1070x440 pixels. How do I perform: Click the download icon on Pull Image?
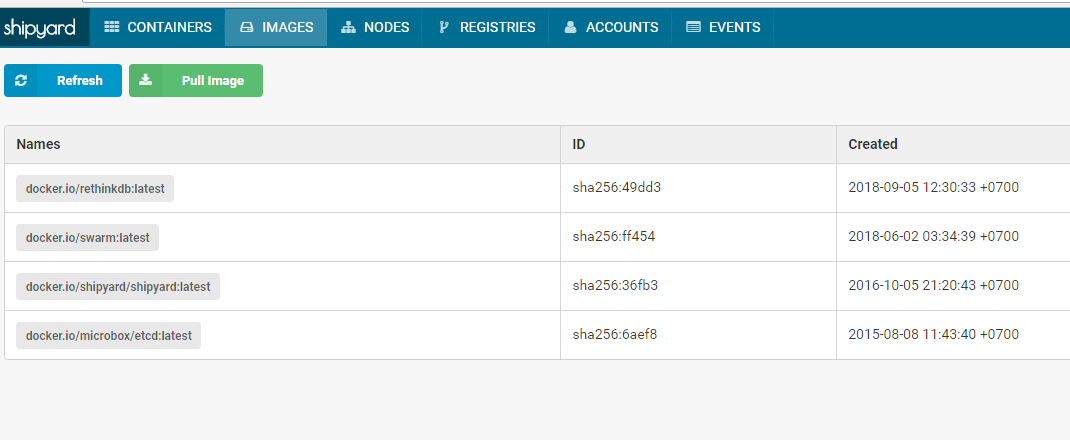click(145, 80)
